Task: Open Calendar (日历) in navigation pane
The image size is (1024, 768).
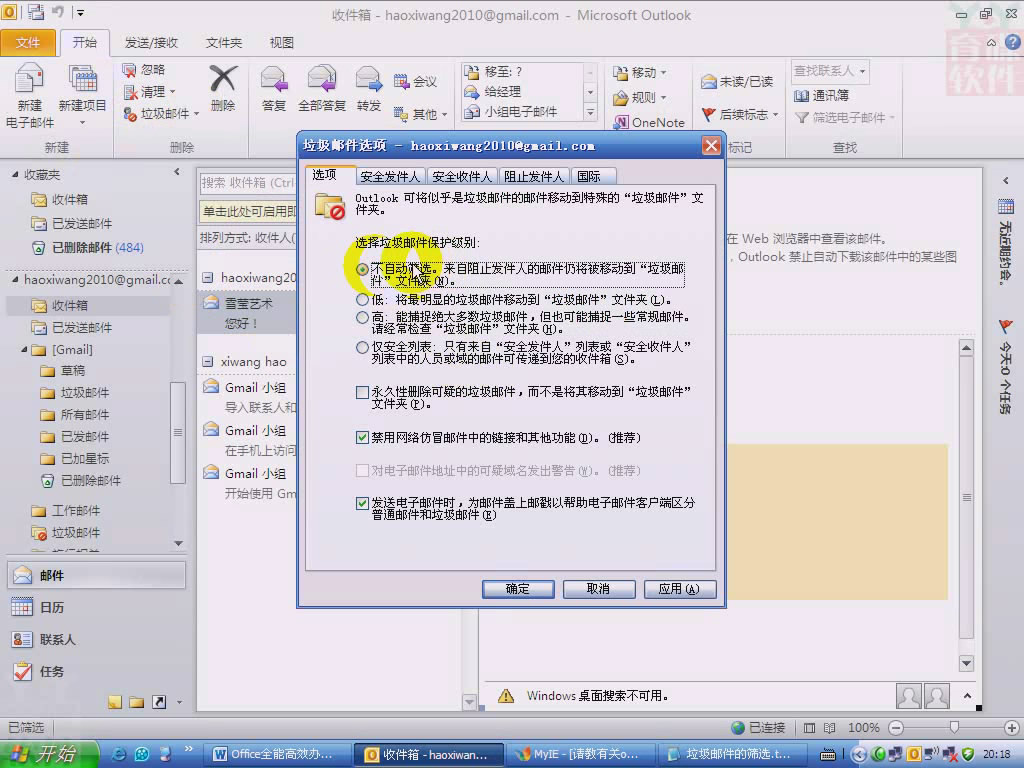Action: click(97, 607)
